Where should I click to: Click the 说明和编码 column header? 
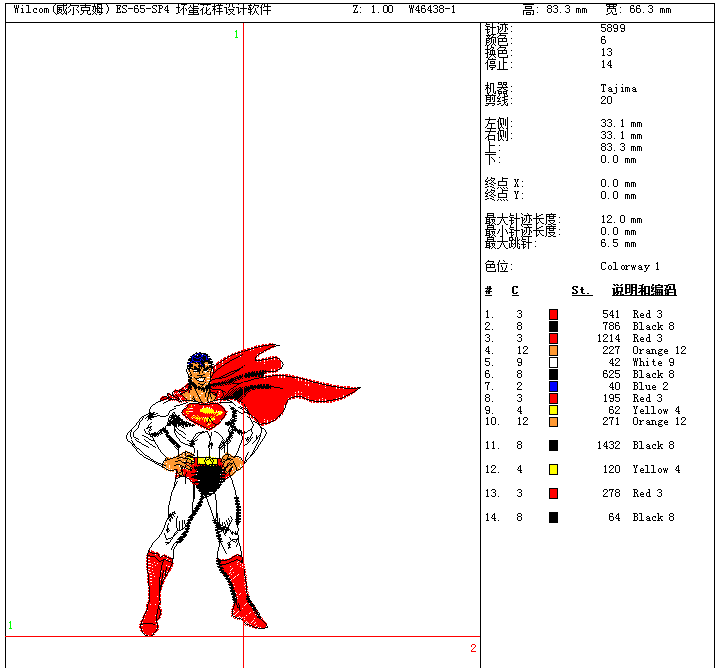click(x=644, y=290)
